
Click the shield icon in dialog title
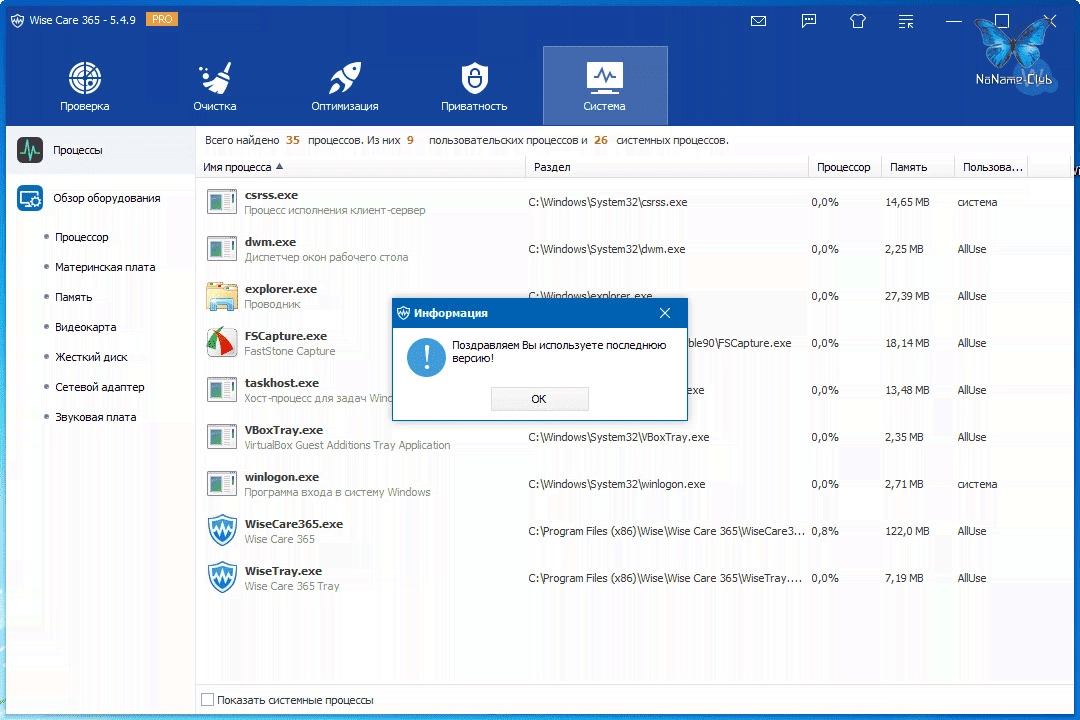pos(404,313)
